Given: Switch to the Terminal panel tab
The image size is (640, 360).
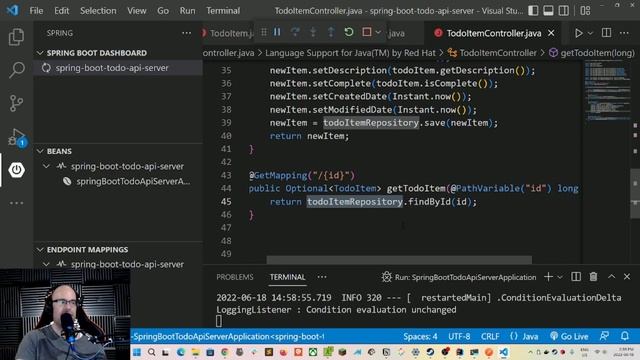Looking at the screenshot, I should point(287,277).
